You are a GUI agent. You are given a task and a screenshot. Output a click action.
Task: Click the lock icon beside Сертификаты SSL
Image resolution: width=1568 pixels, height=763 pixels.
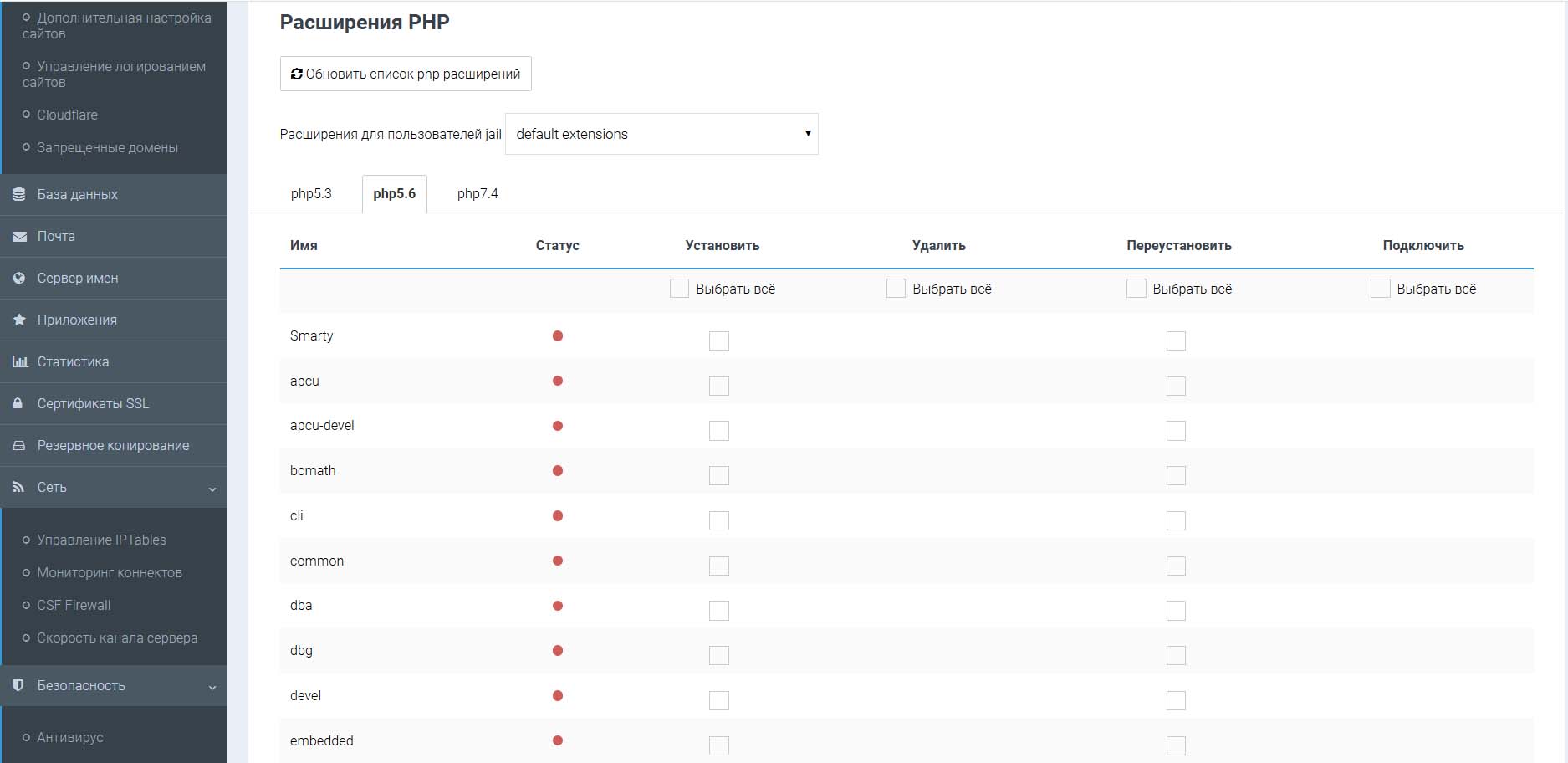click(18, 403)
